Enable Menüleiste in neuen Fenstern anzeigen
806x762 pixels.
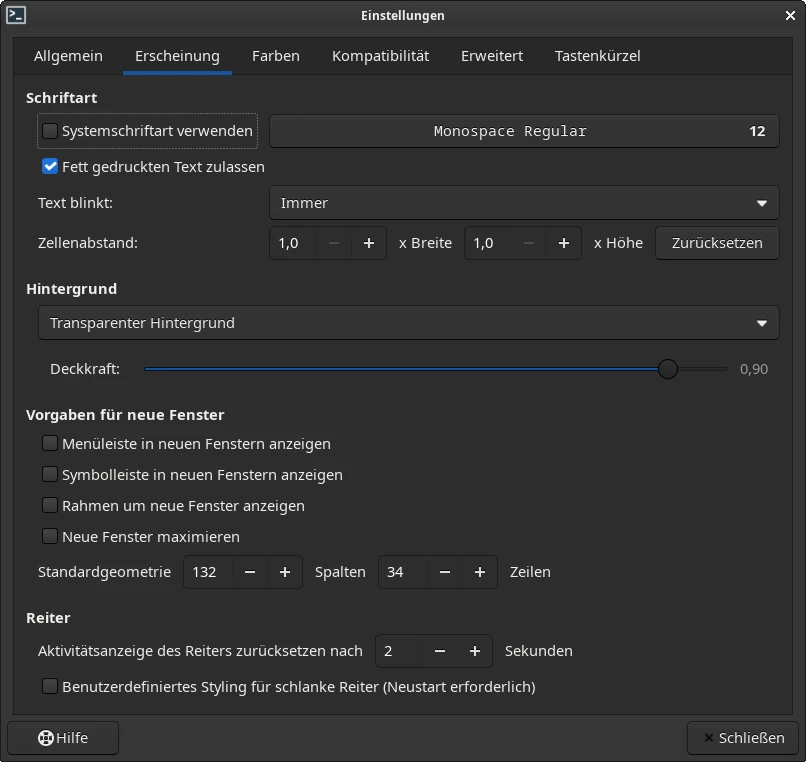pos(50,443)
